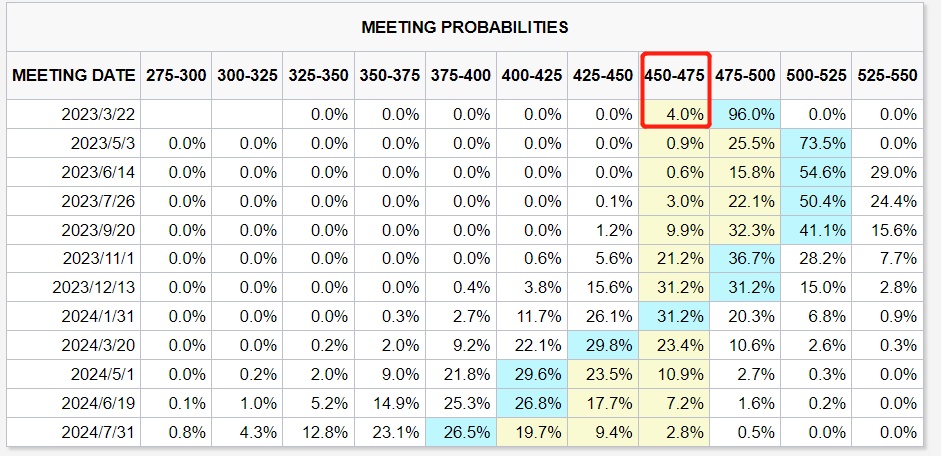Image resolution: width=941 pixels, height=456 pixels.
Task: Select the 475-500 column header
Action: click(745, 76)
